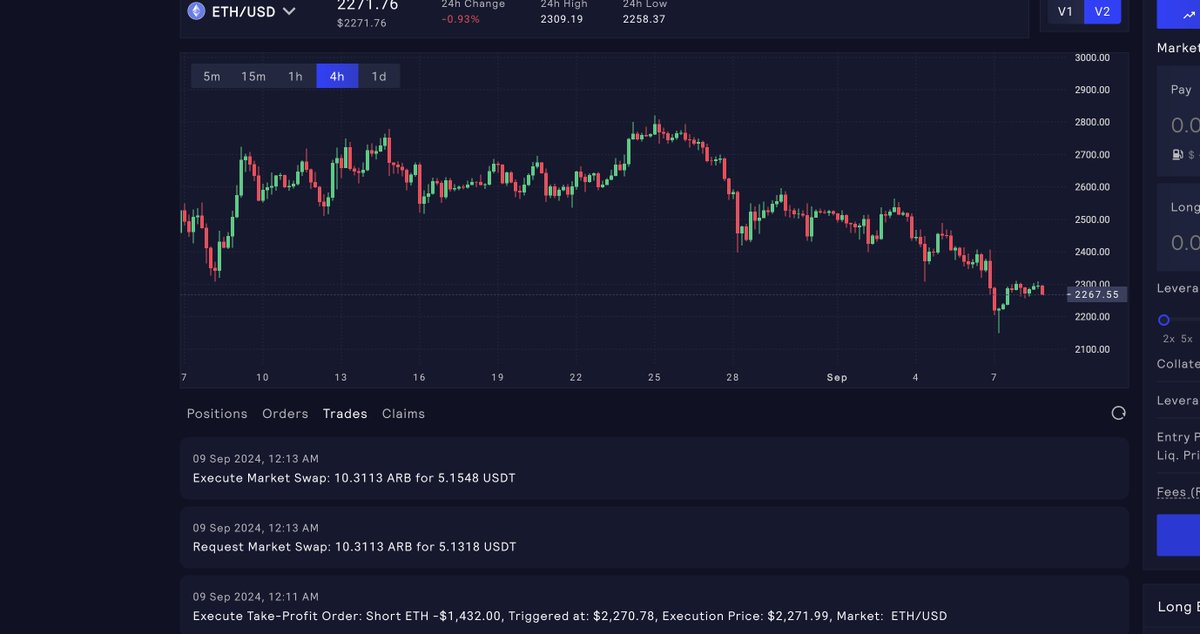Open the Claims tab
This screenshot has width=1200, height=634.
point(403,414)
